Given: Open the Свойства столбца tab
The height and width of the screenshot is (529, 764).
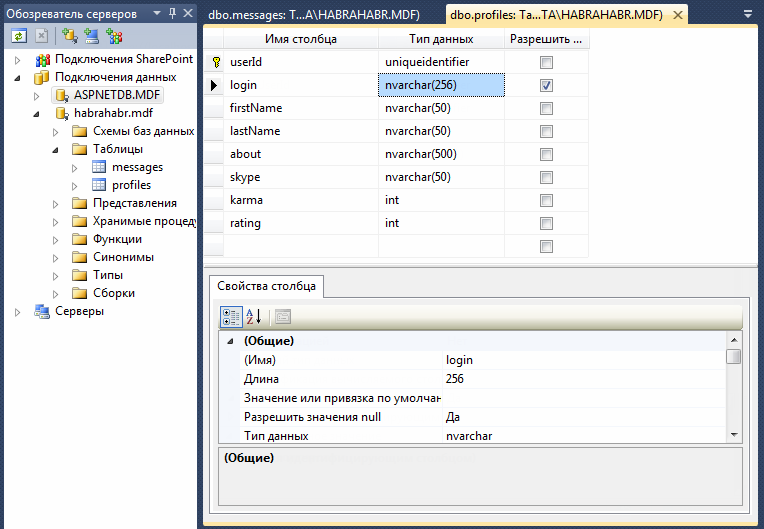Looking at the screenshot, I should [x=266, y=286].
